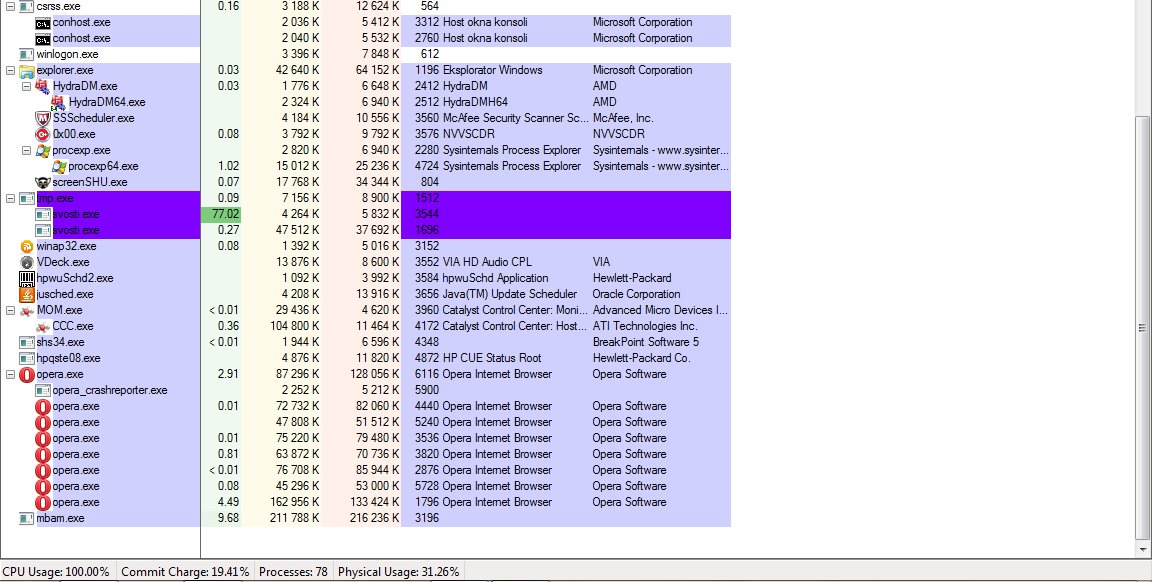Viewport: 1152px width, 582px height.
Task: Collapse the csrss.exe process tree
Action: [x=10, y=7]
